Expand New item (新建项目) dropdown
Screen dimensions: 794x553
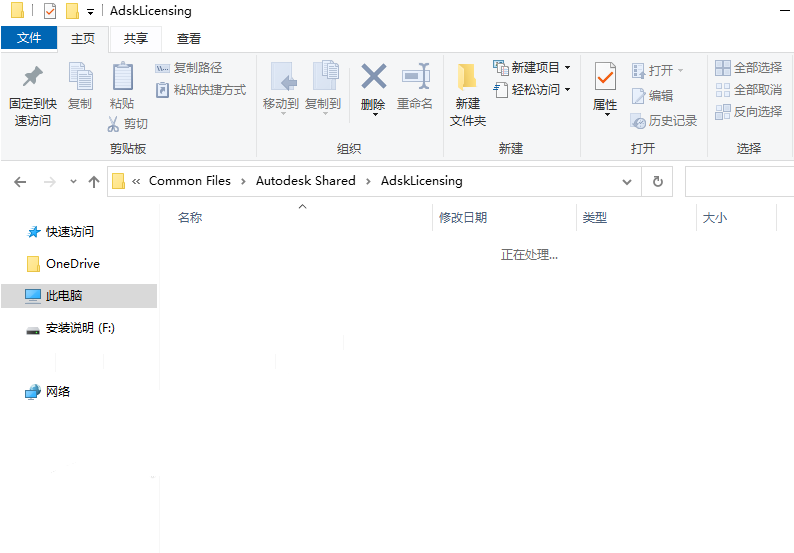click(x=568, y=67)
